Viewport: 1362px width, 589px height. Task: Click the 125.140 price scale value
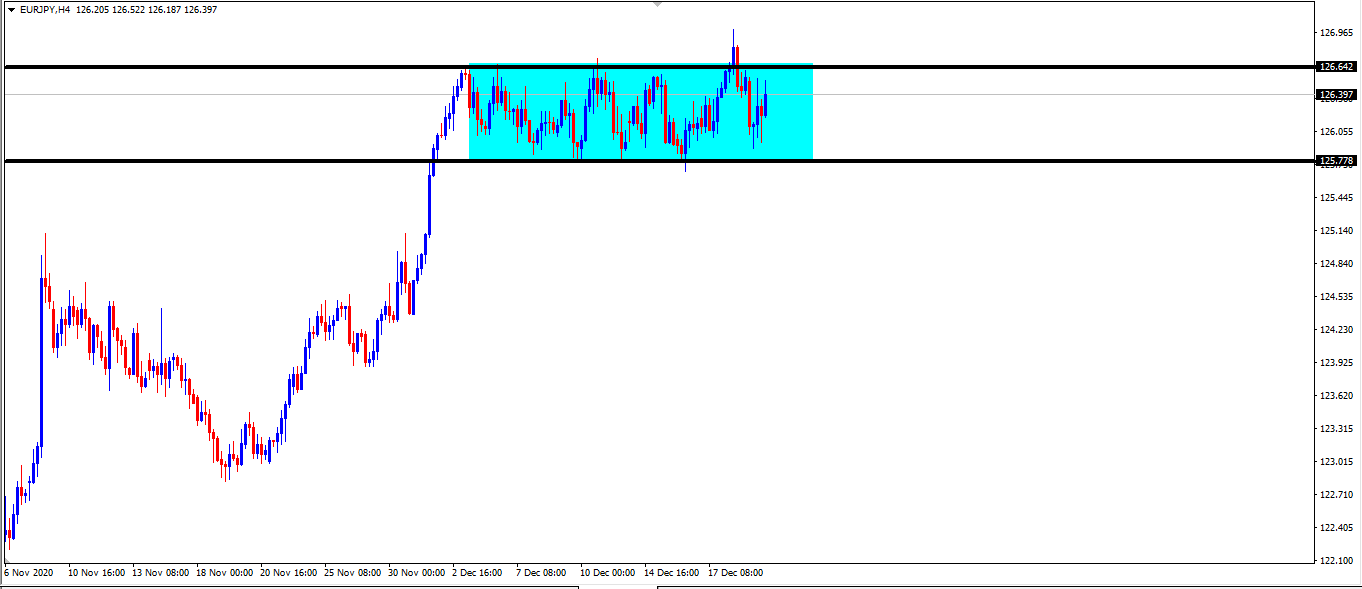(1336, 231)
